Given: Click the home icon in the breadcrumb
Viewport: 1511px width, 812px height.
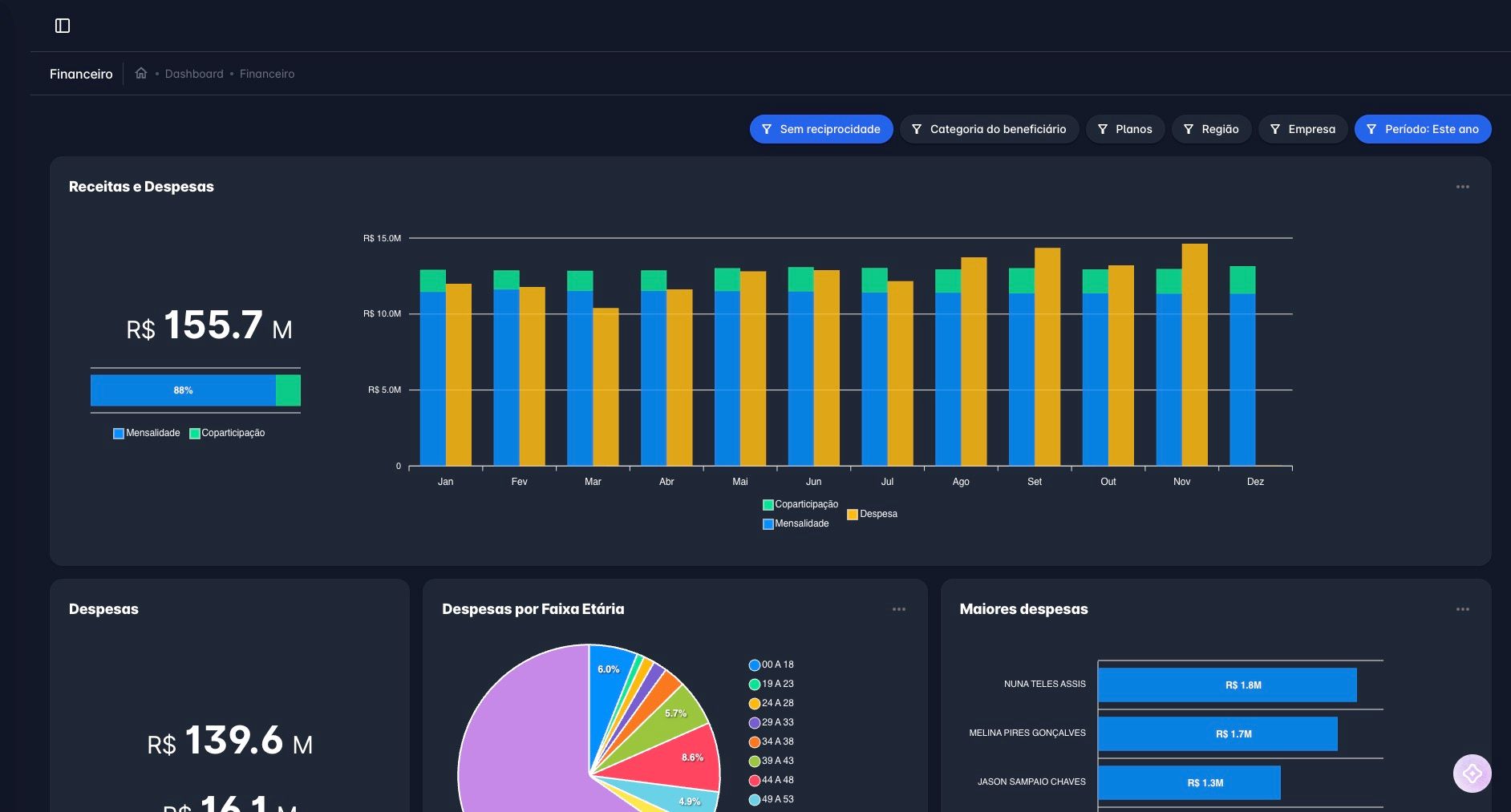Looking at the screenshot, I should click(x=141, y=73).
